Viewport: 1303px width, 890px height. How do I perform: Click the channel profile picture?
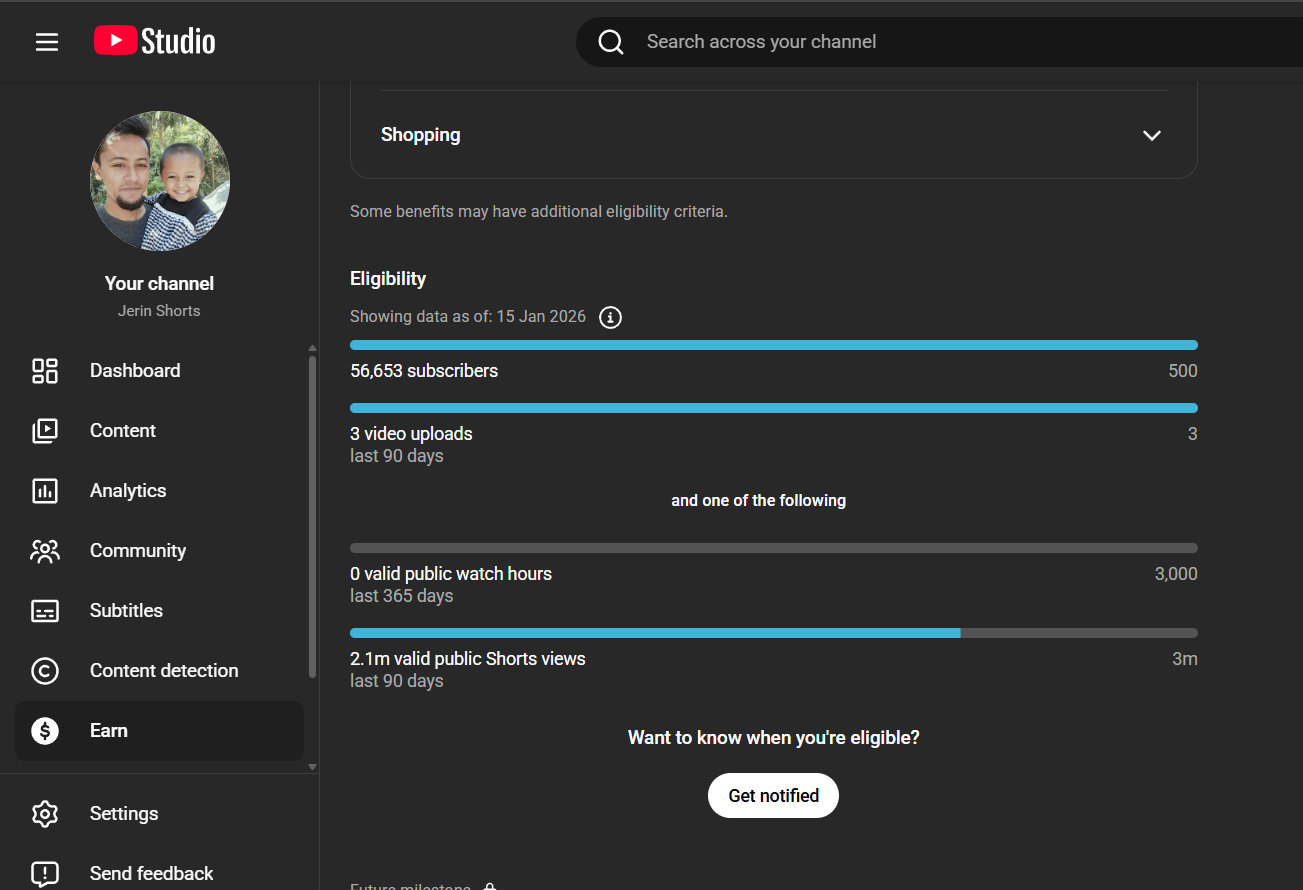coord(160,181)
